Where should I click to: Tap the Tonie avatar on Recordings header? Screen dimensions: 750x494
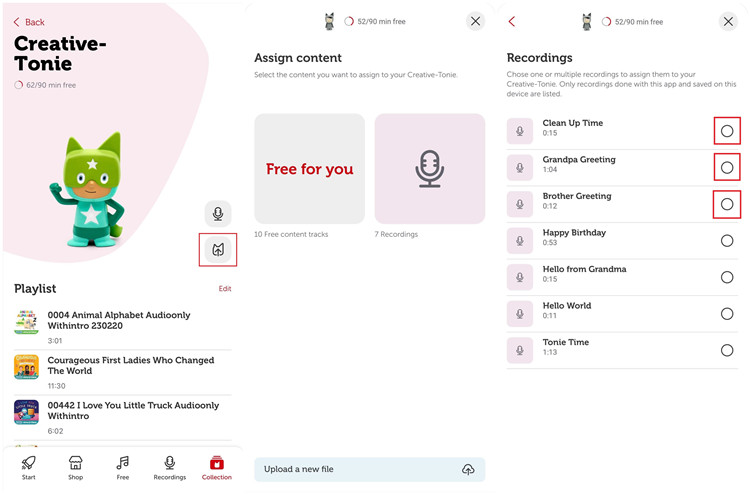coord(587,22)
